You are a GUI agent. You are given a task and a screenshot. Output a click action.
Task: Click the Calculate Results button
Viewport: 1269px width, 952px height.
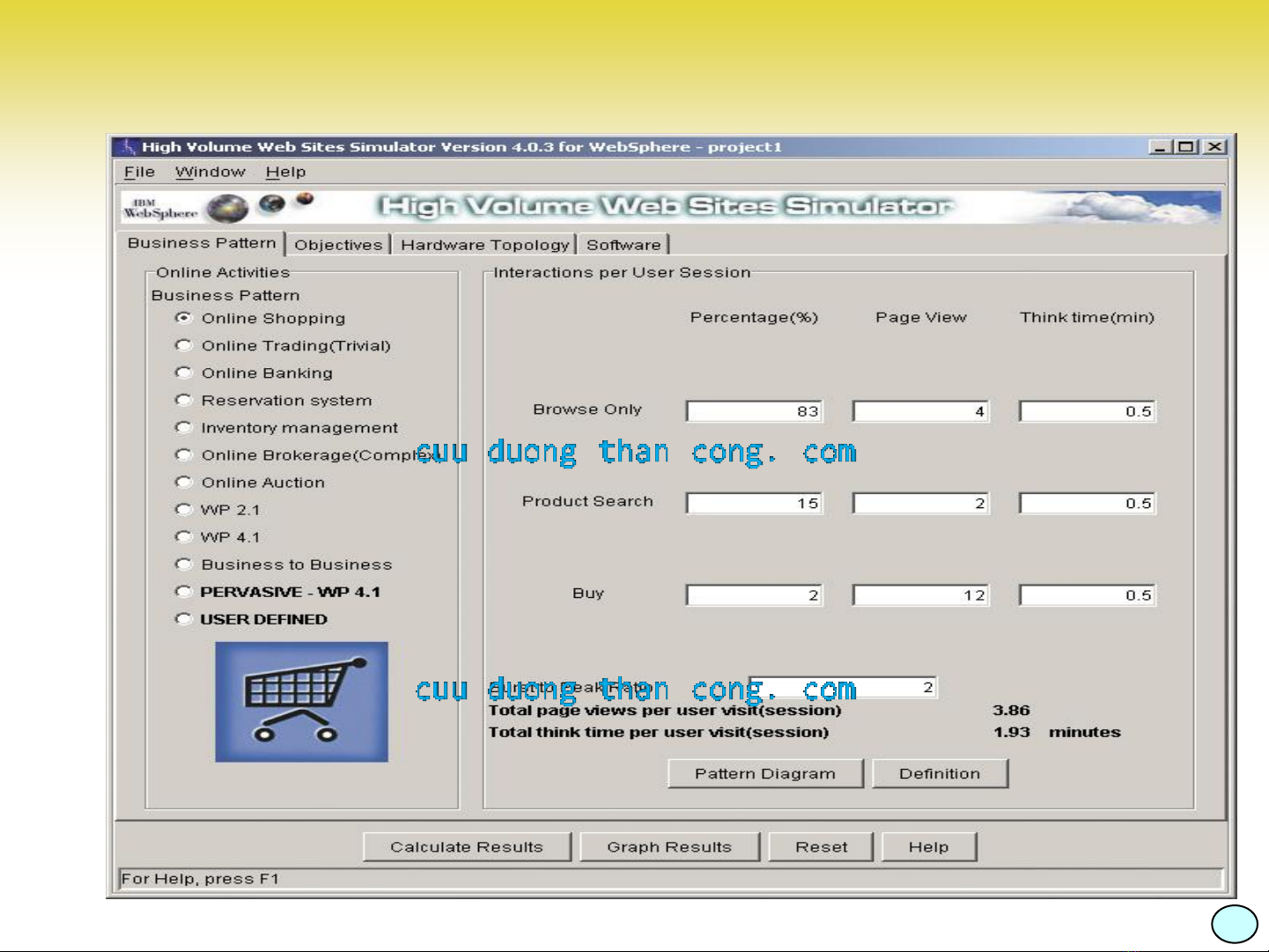[x=467, y=847]
